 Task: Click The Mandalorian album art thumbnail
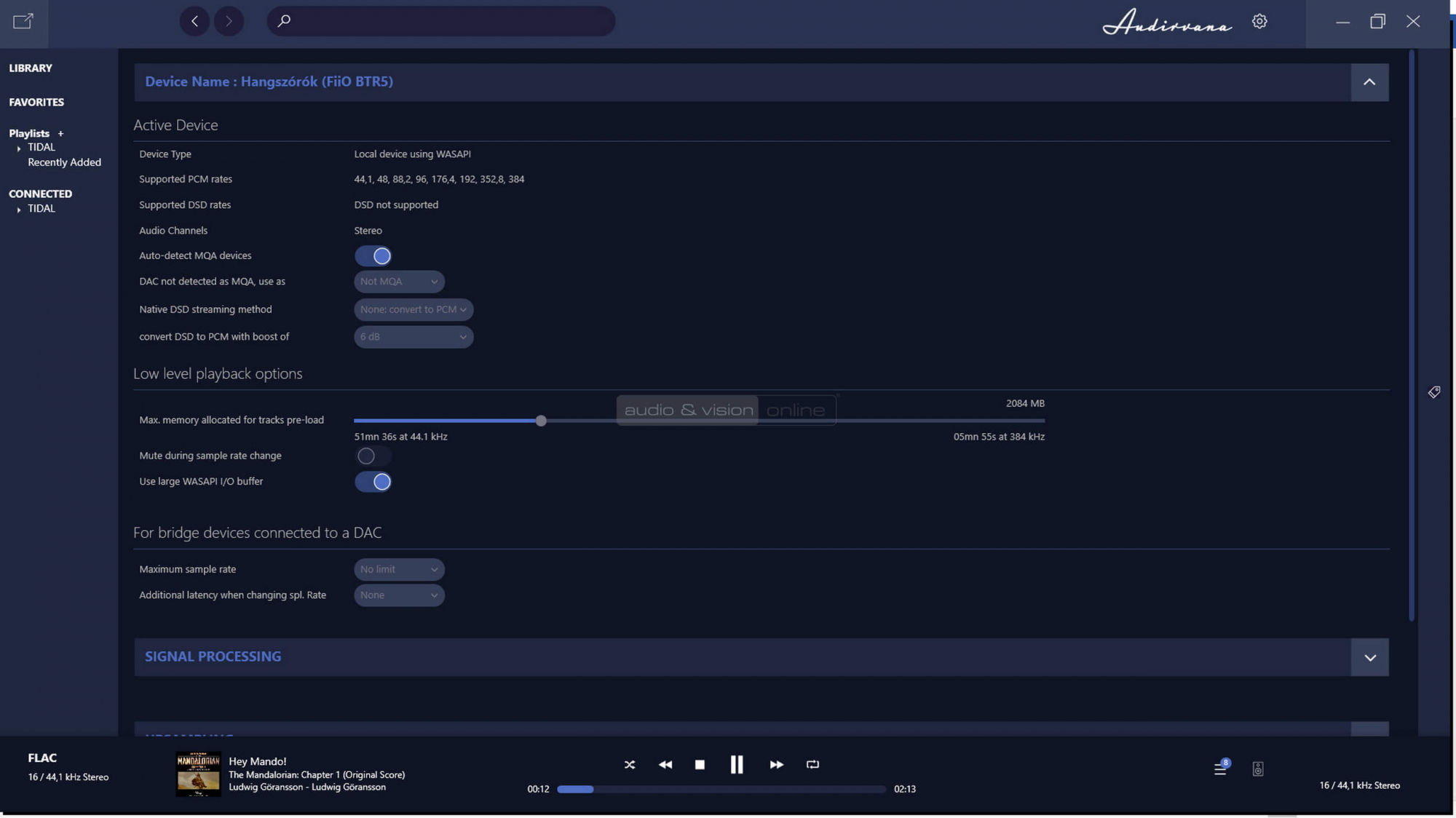[x=198, y=774]
